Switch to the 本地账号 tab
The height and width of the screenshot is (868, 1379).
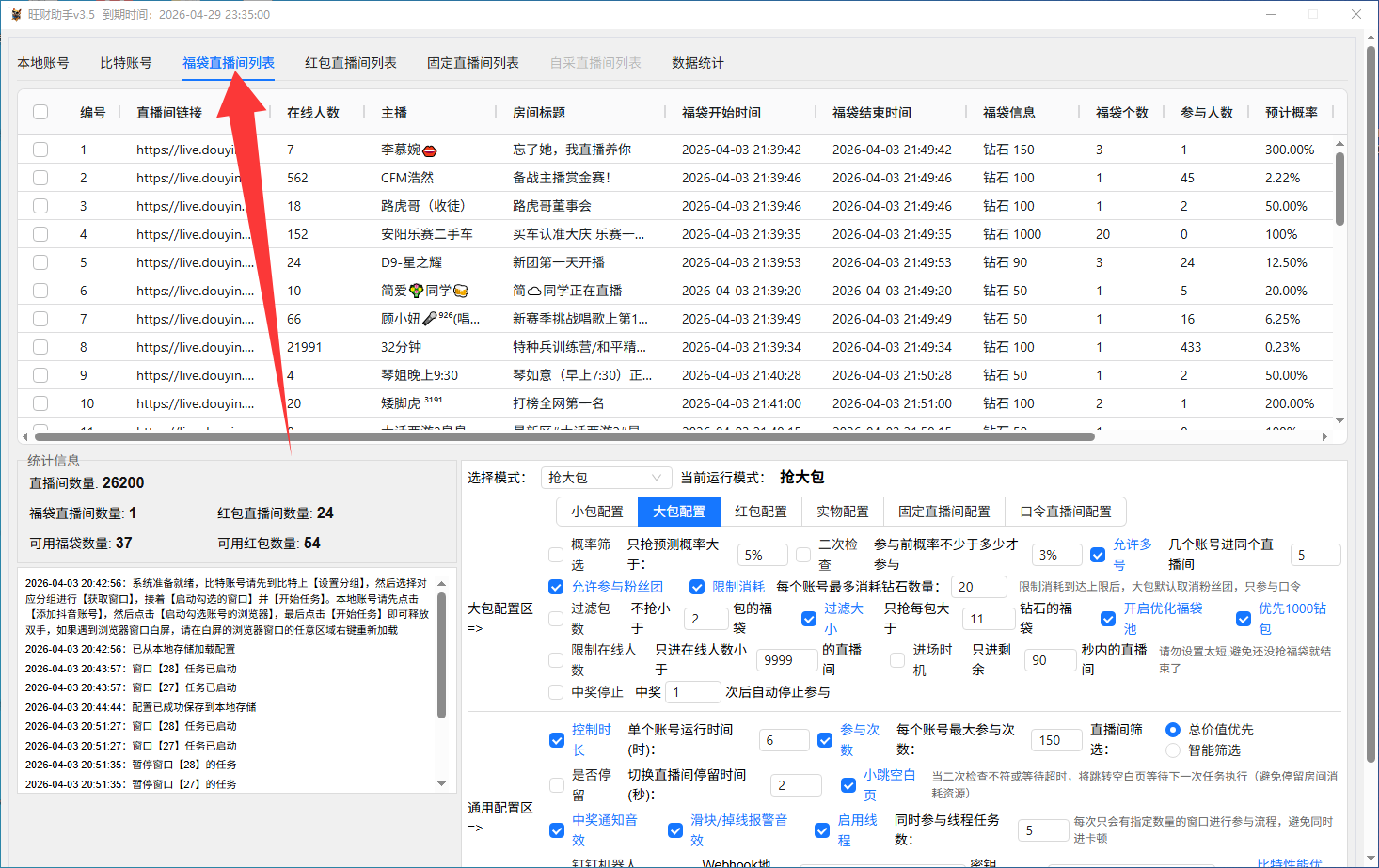click(43, 62)
